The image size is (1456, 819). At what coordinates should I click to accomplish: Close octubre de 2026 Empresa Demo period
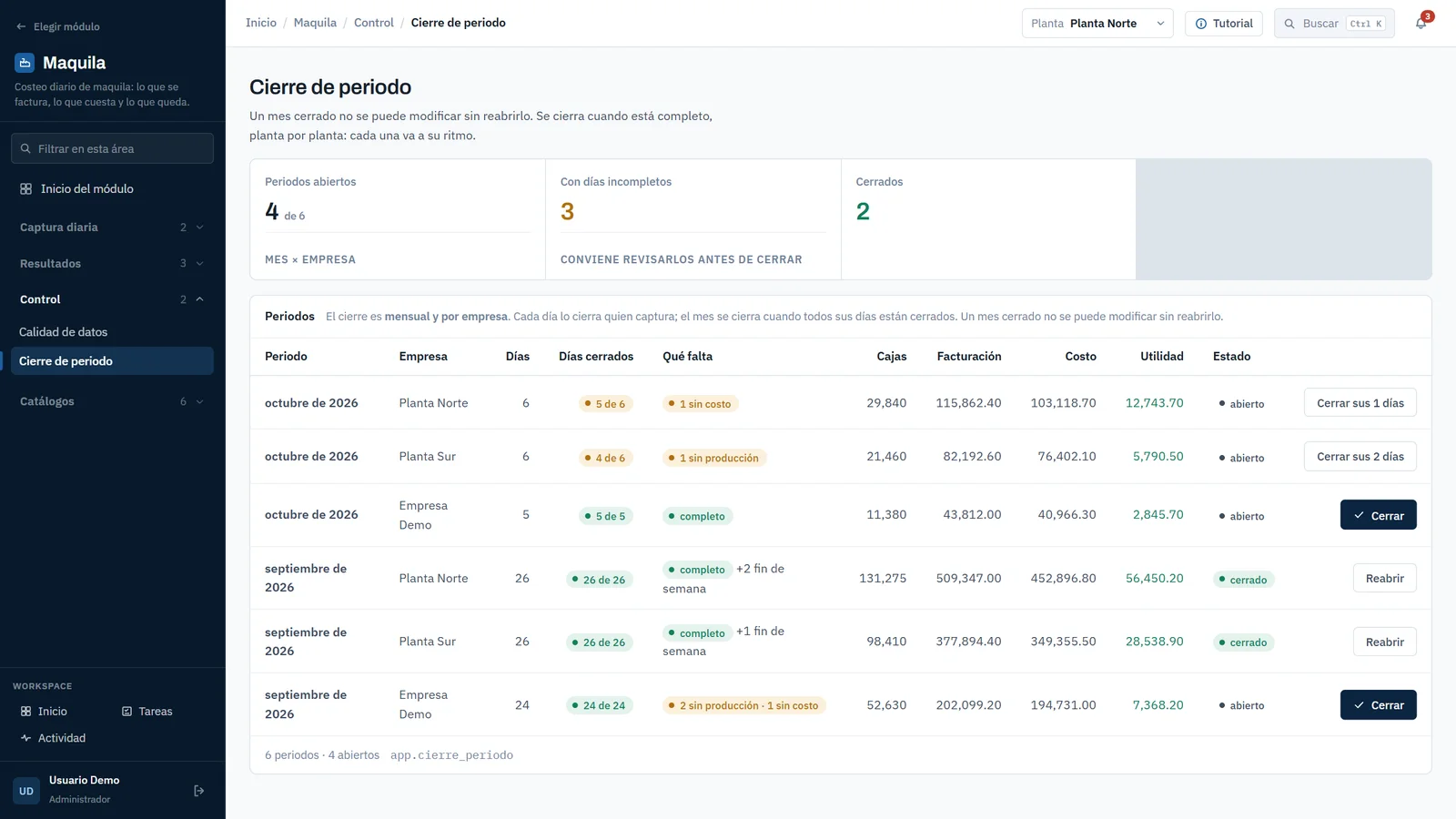1378,515
